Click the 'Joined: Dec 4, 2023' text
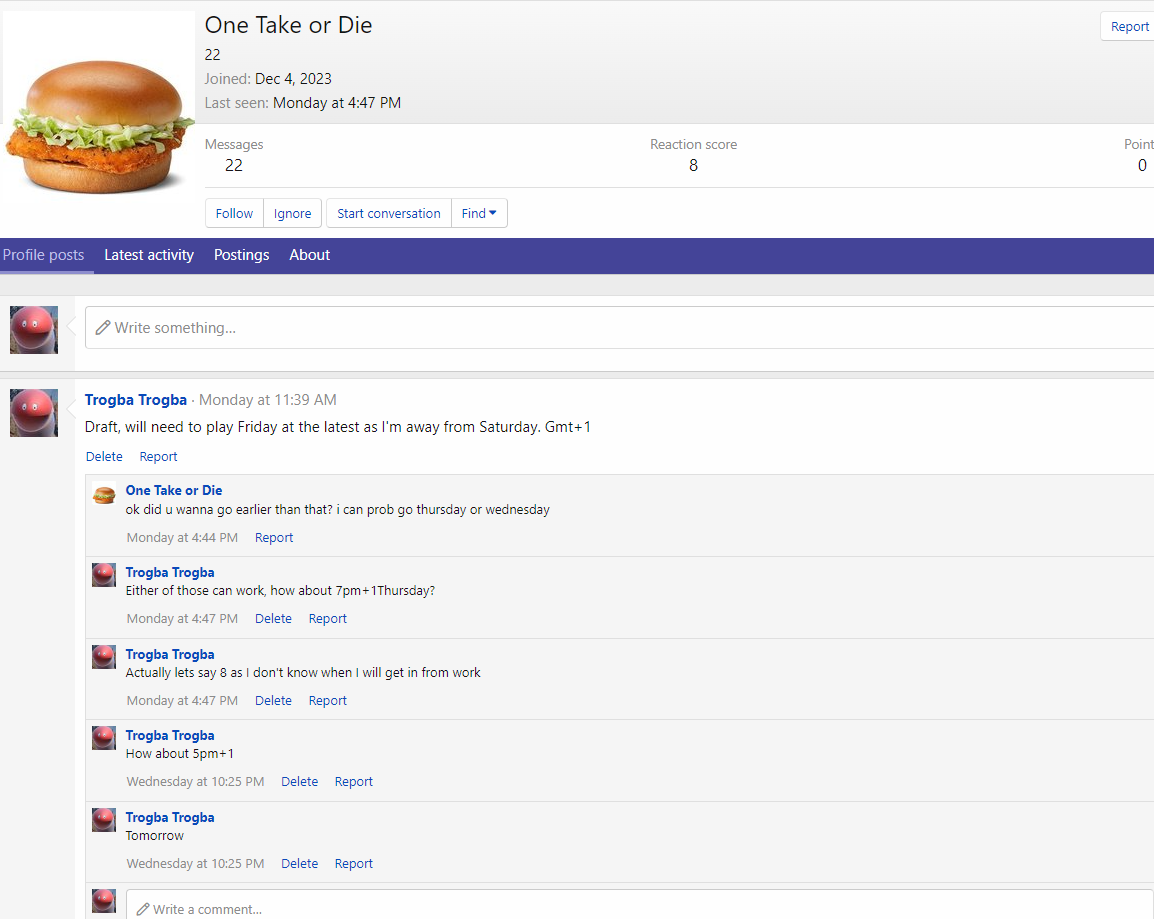Viewport: 1154px width, 919px height. (x=268, y=79)
